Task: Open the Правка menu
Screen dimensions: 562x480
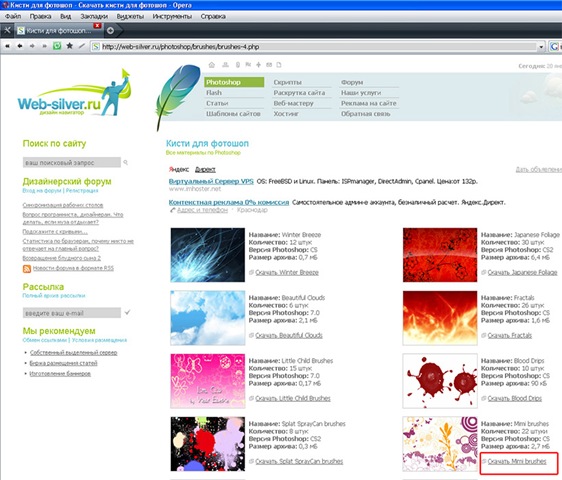Action: tap(40, 16)
